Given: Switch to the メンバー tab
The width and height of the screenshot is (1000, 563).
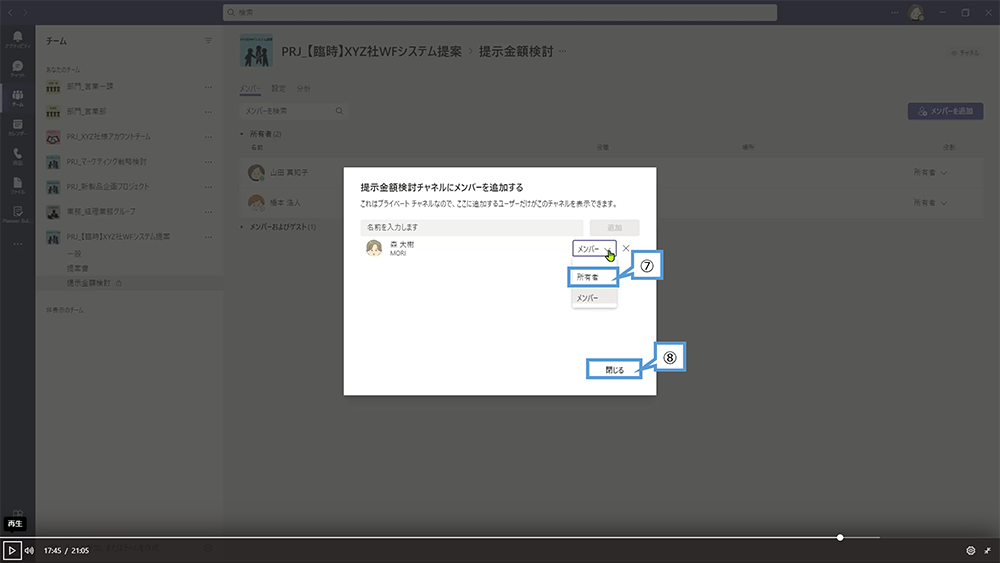Looking at the screenshot, I should (250, 89).
